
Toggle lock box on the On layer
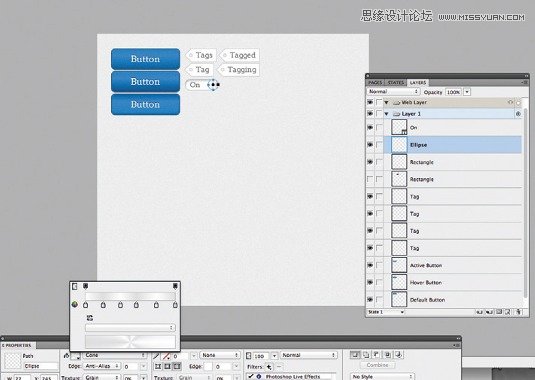(x=379, y=128)
